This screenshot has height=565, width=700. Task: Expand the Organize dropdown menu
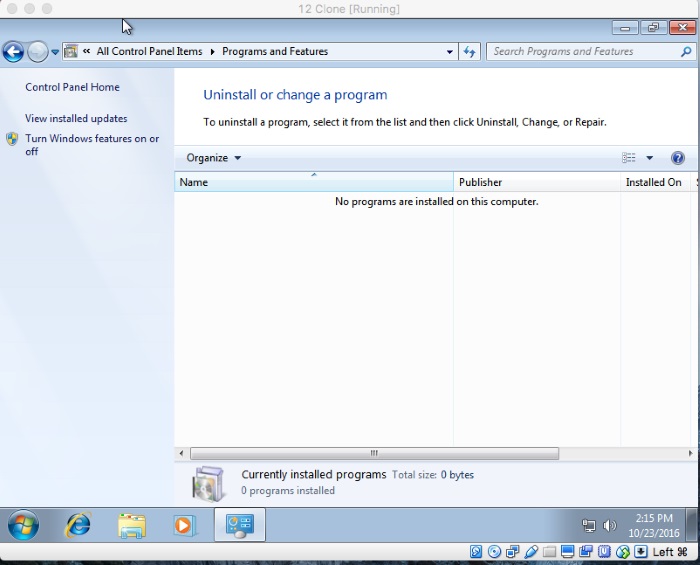[x=213, y=158]
